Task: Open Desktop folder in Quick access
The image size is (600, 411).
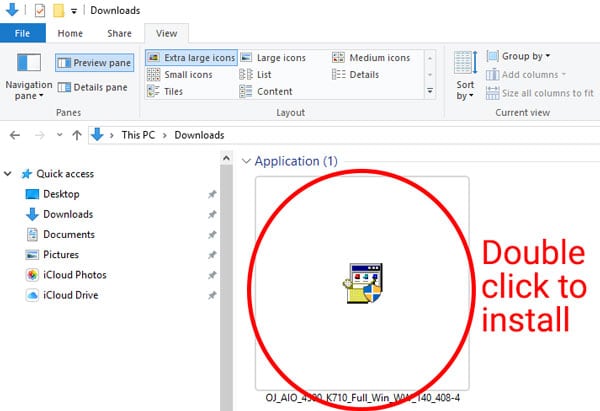Action: coord(61,194)
